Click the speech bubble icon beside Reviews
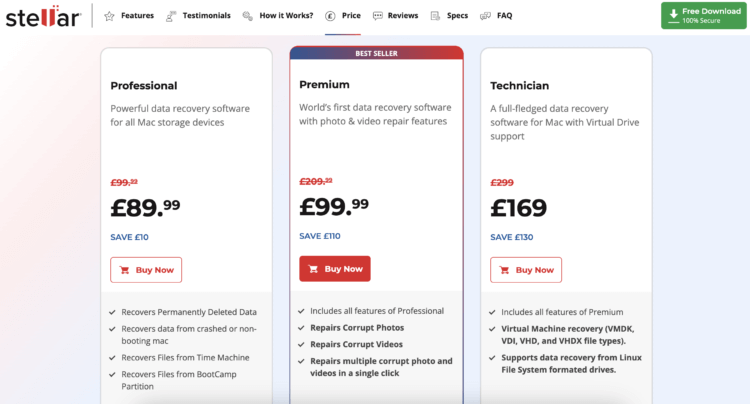Viewport: 750px width, 404px height. tap(377, 16)
